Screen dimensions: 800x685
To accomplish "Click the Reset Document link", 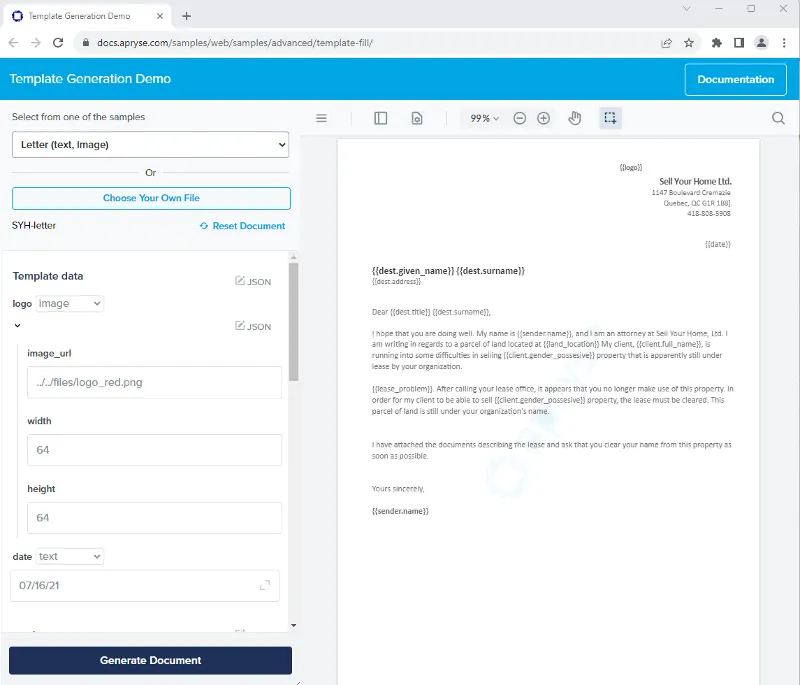I will [242, 226].
